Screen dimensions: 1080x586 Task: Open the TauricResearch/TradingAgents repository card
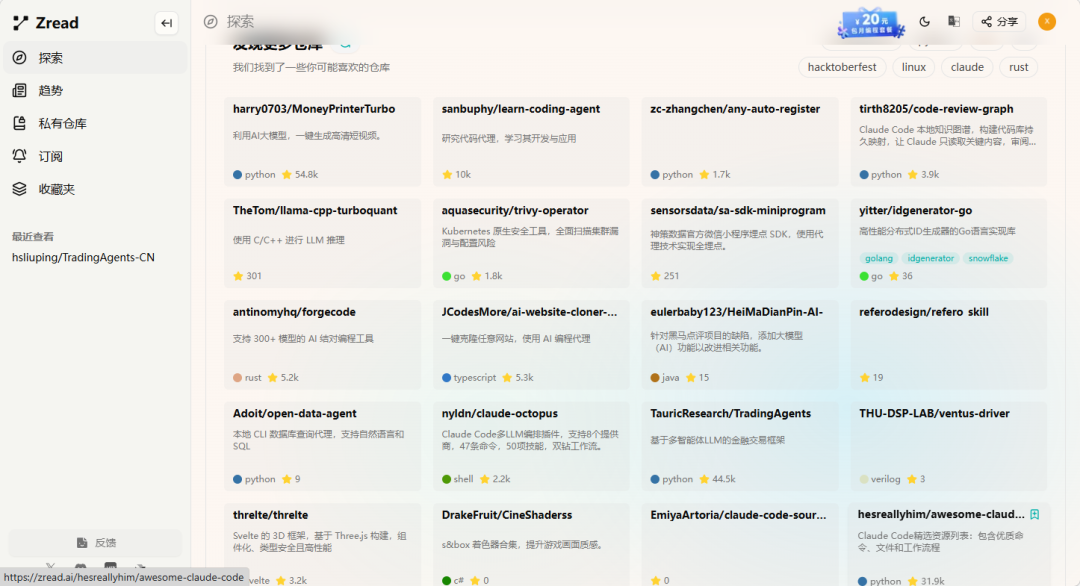[740, 446]
